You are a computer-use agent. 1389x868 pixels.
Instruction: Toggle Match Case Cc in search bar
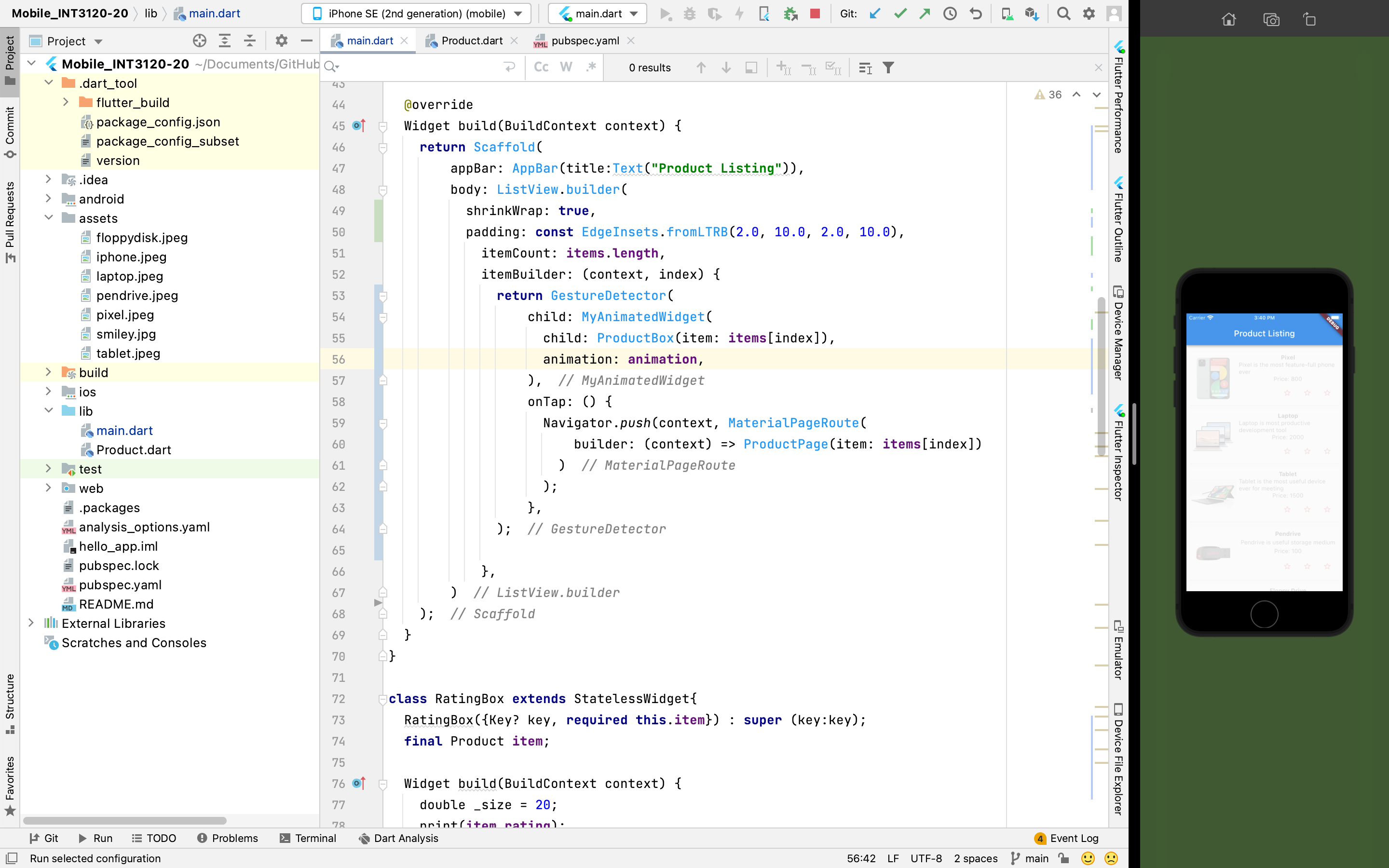pos(541,67)
